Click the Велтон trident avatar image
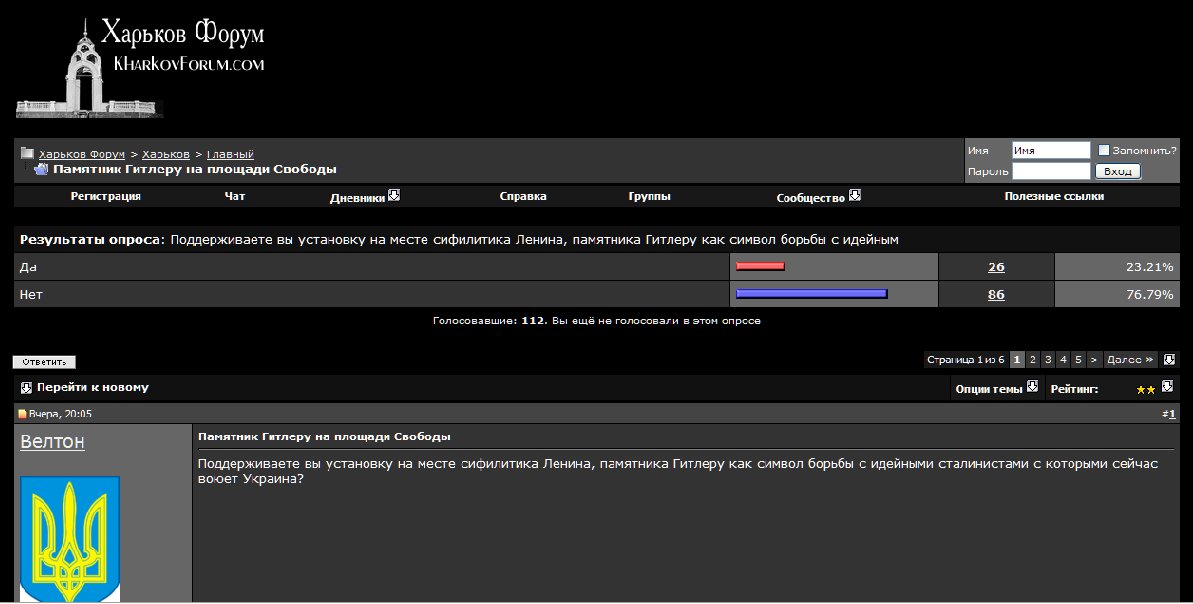This screenshot has height=604, width=1193. 70,538
